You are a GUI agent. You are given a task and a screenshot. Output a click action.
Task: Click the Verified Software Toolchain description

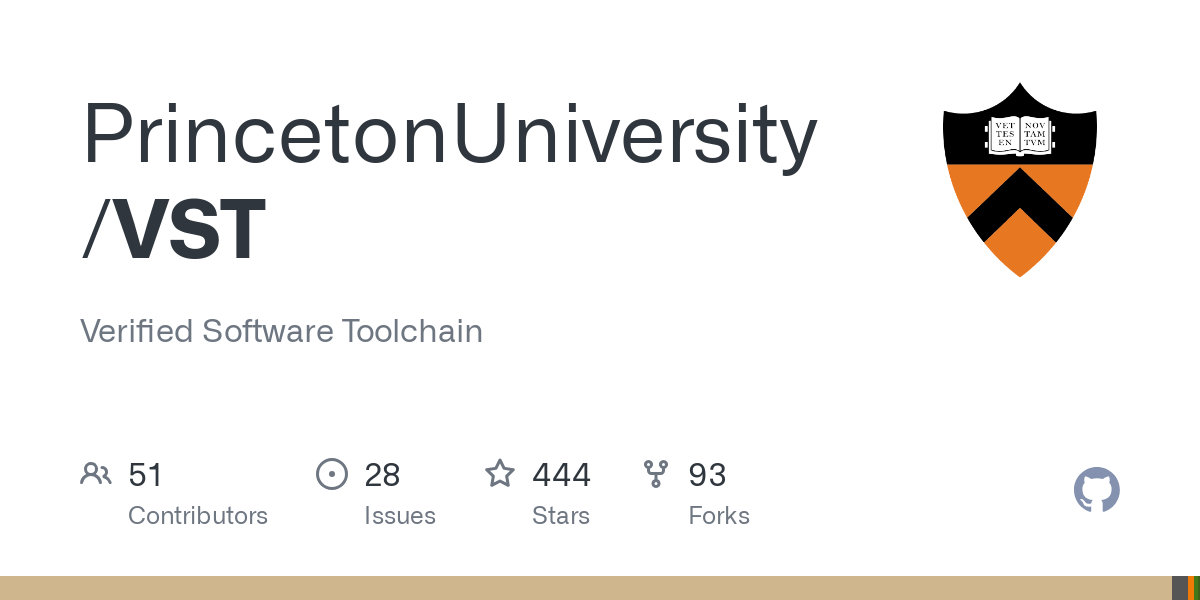(x=281, y=331)
